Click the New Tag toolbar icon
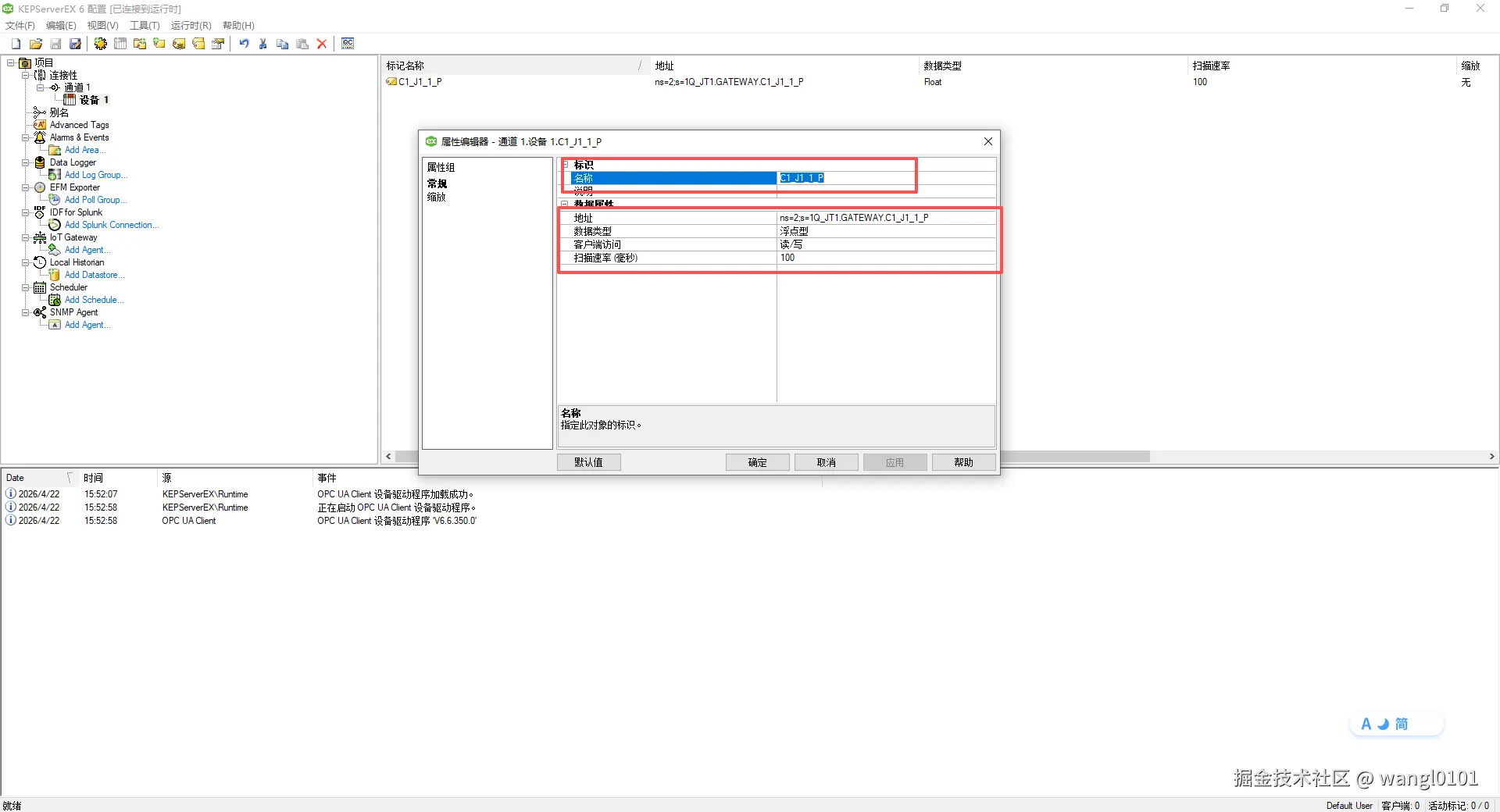Viewport: 1500px width, 812px height. tap(159, 44)
